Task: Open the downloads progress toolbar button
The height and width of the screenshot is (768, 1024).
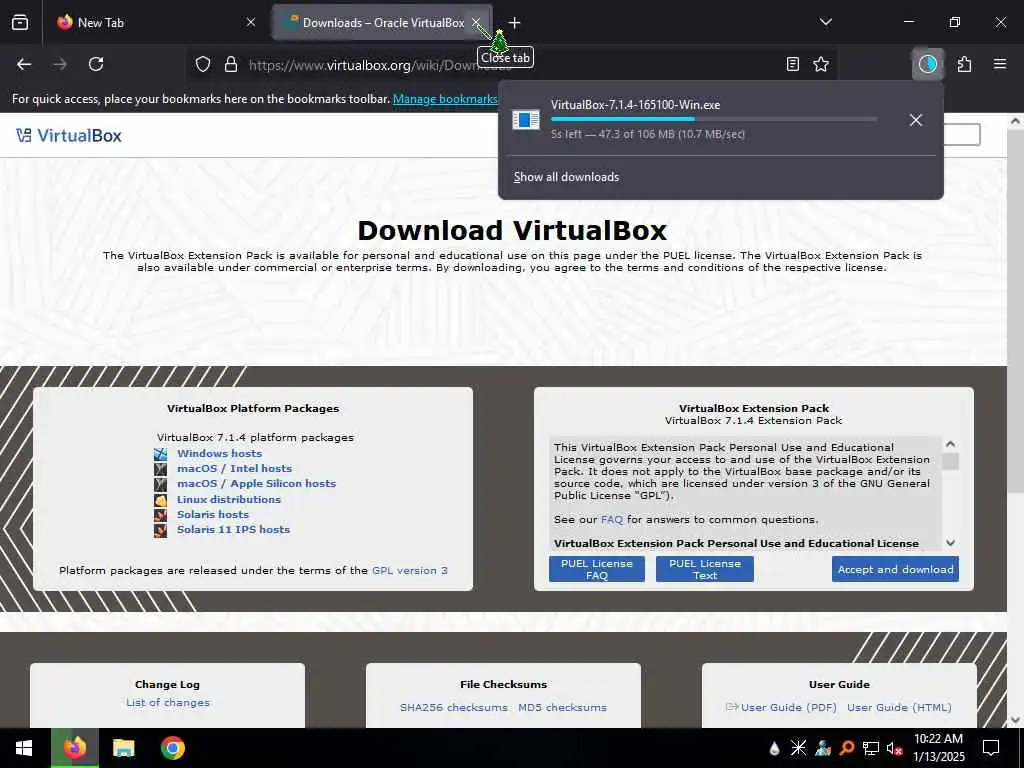Action: 927,64
